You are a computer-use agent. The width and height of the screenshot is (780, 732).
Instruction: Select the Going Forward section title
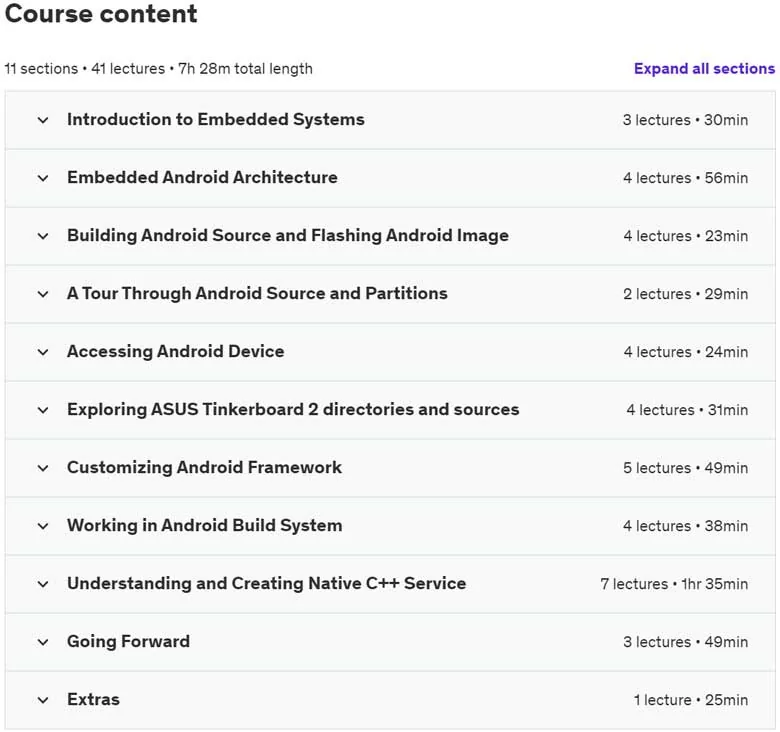coord(128,642)
